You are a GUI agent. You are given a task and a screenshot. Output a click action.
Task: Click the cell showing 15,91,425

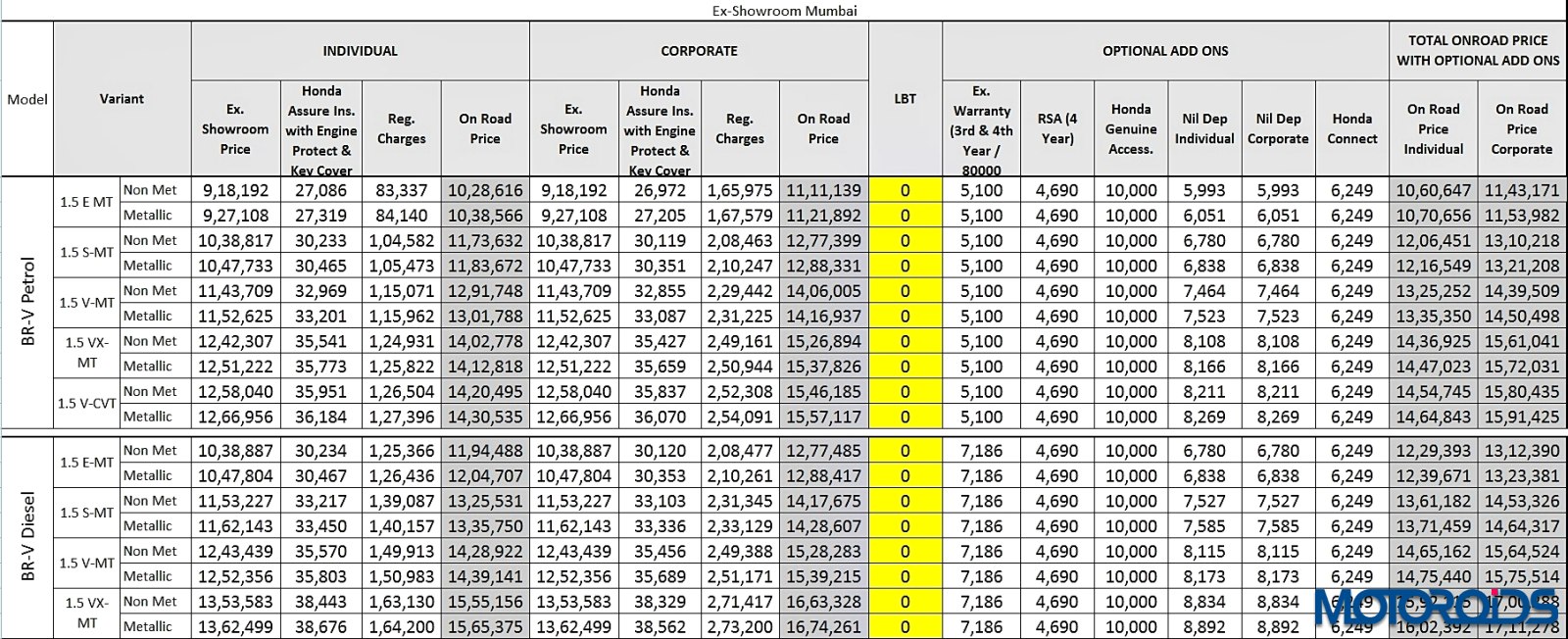click(1522, 417)
